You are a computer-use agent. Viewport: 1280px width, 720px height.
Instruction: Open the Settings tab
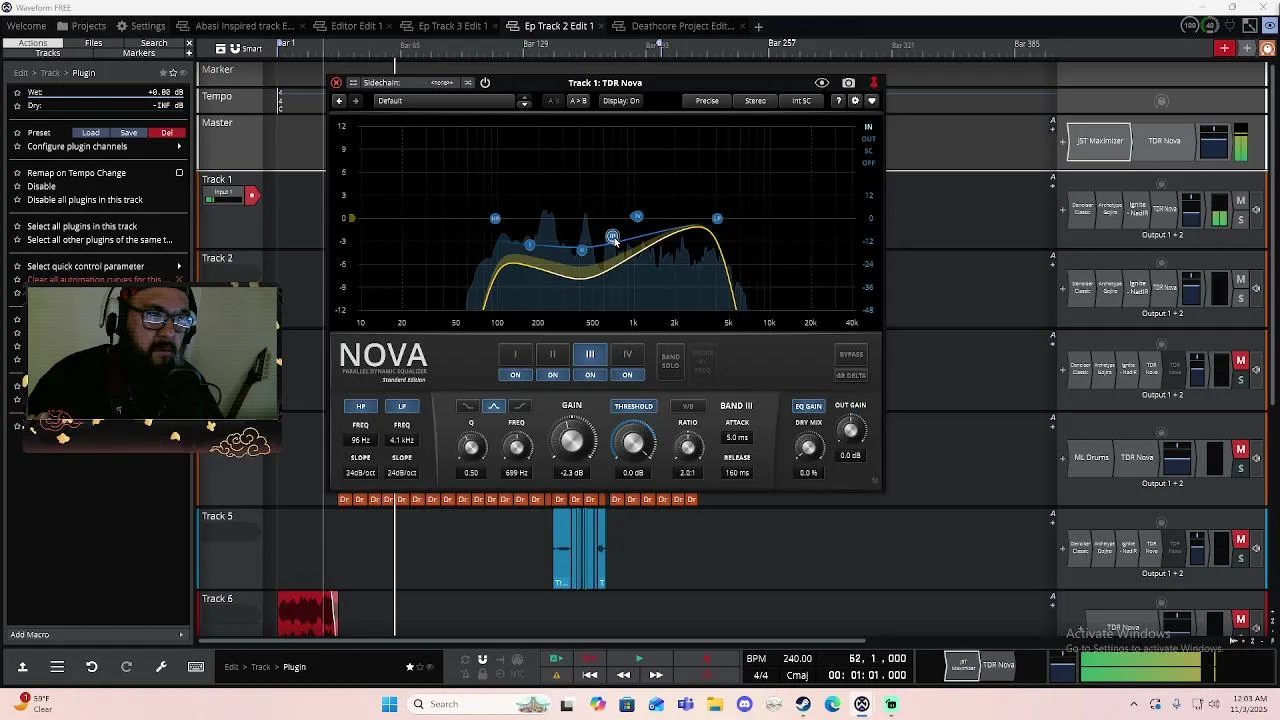pos(140,26)
